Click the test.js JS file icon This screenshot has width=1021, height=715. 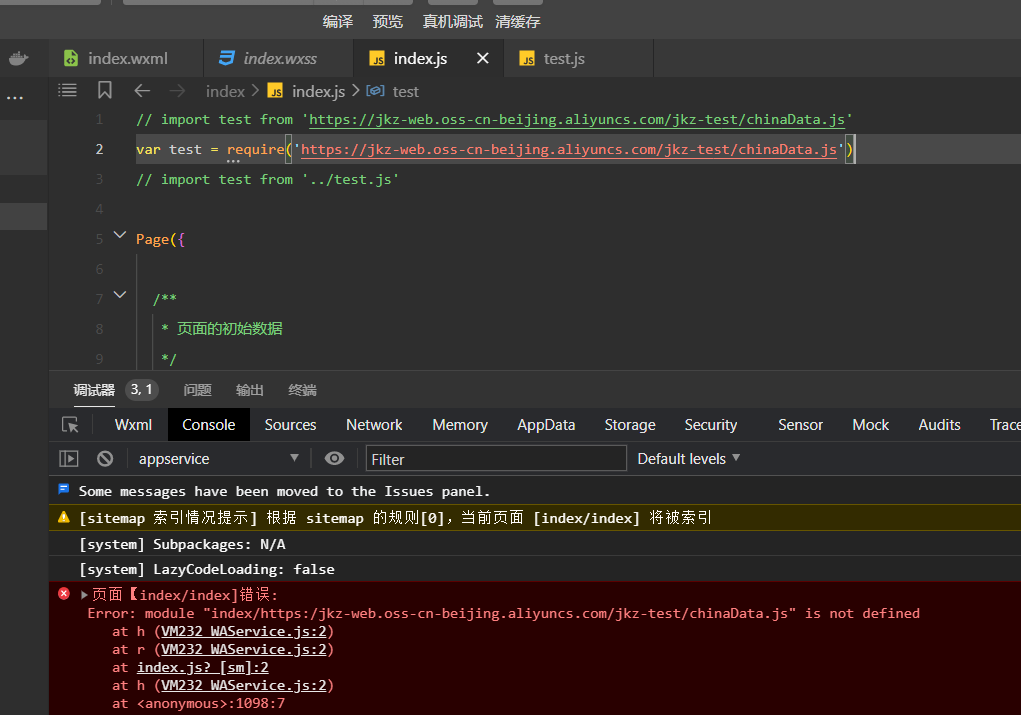tap(527, 59)
